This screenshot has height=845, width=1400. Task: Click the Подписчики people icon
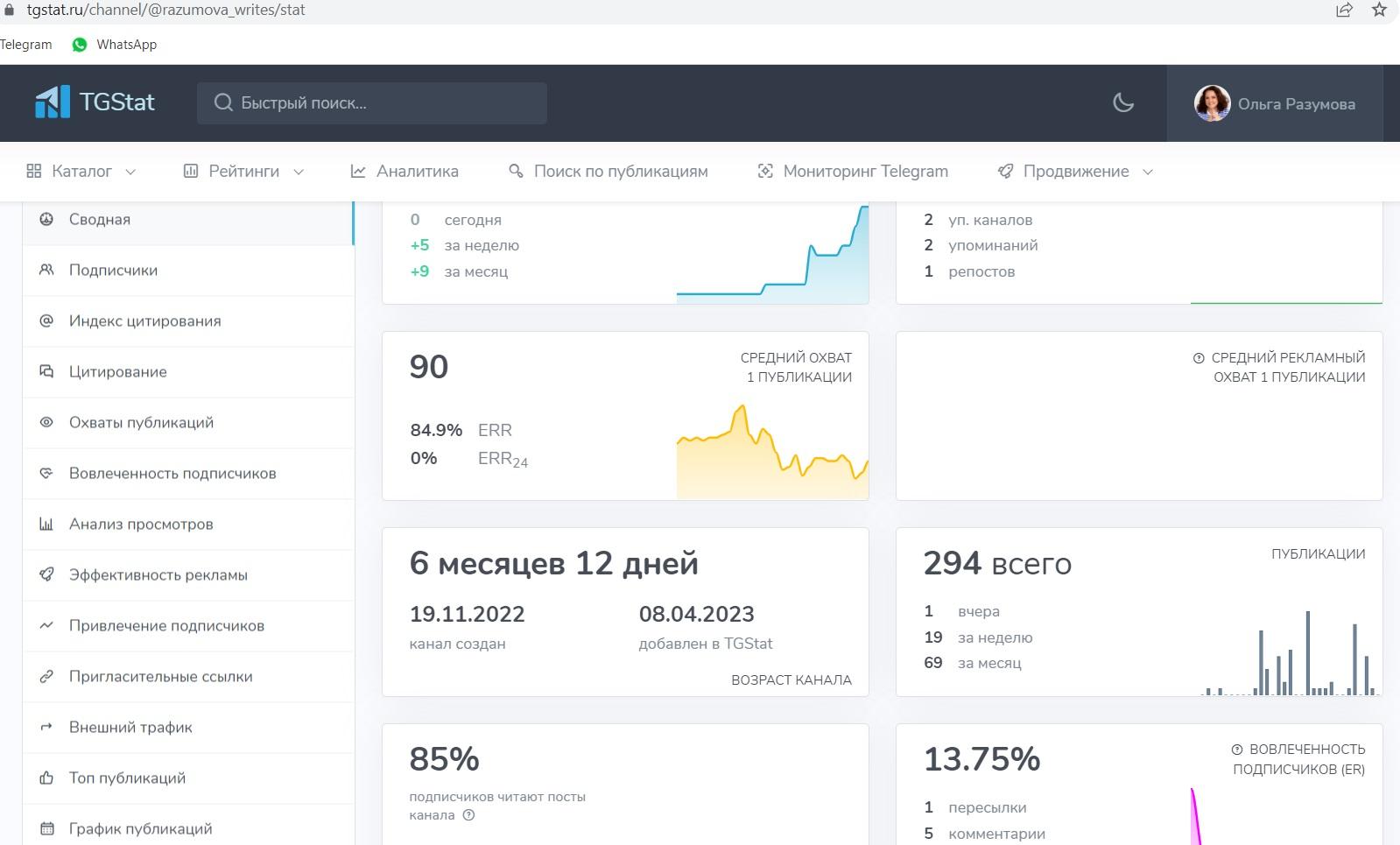46,271
